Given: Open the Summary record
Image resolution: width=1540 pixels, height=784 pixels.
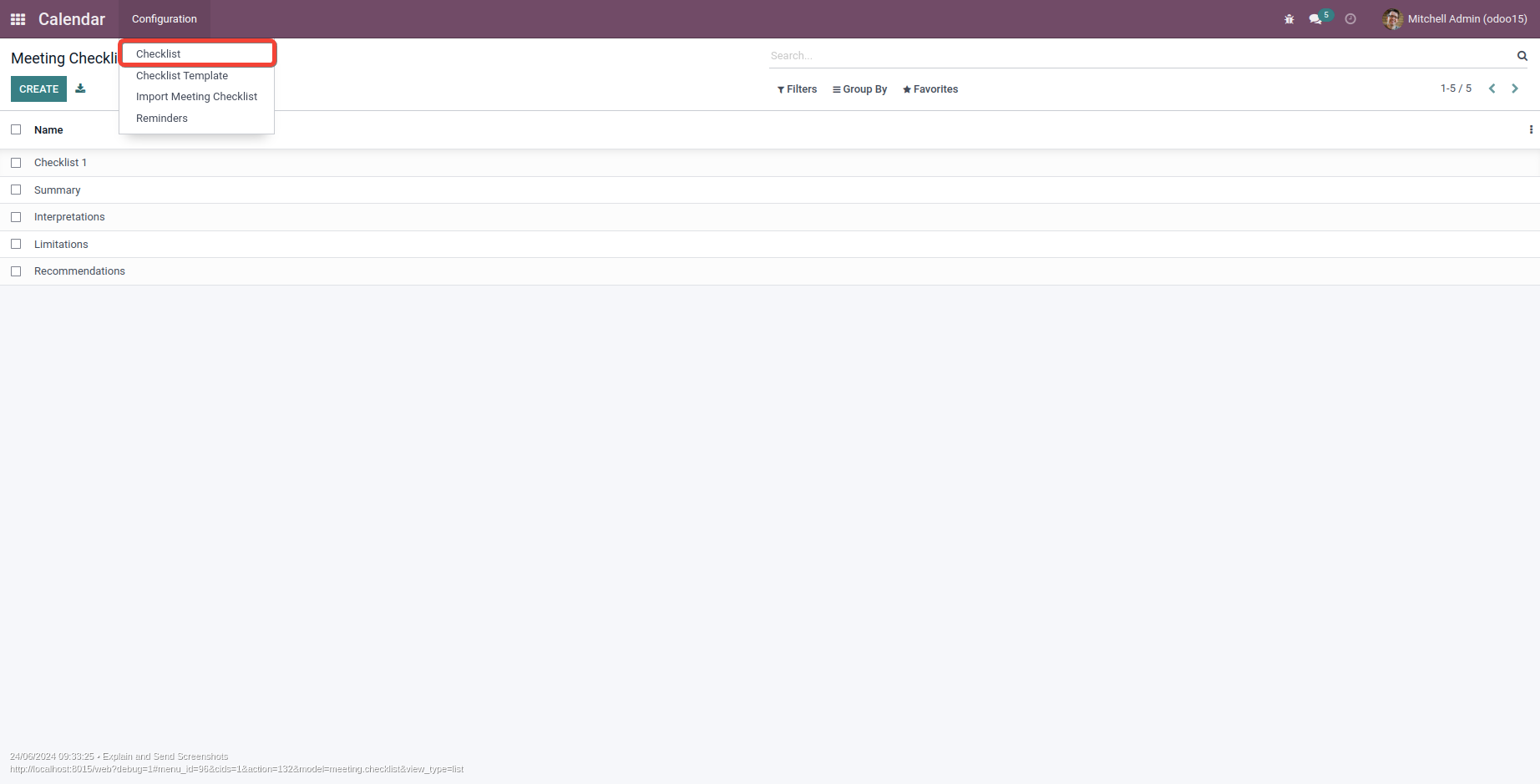Looking at the screenshot, I should click(x=58, y=190).
